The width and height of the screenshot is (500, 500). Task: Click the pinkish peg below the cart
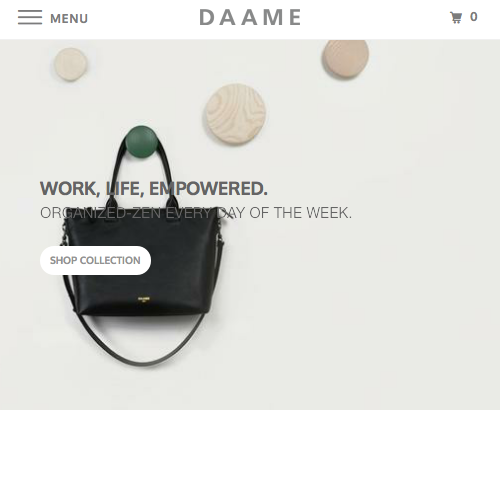coord(345,59)
